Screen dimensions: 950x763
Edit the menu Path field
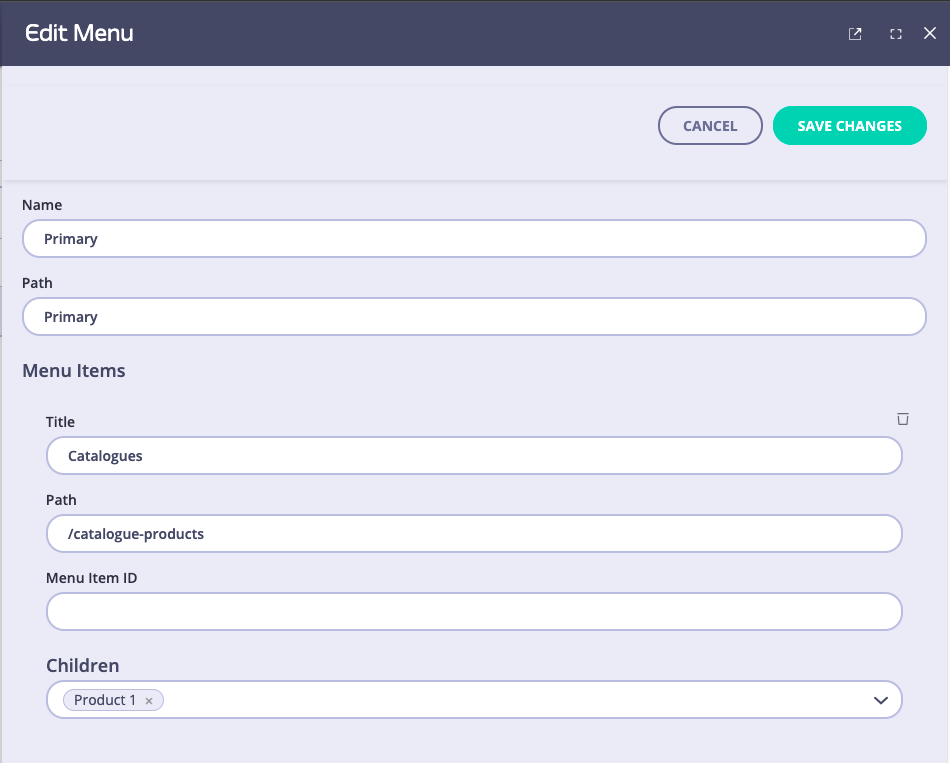(474, 316)
